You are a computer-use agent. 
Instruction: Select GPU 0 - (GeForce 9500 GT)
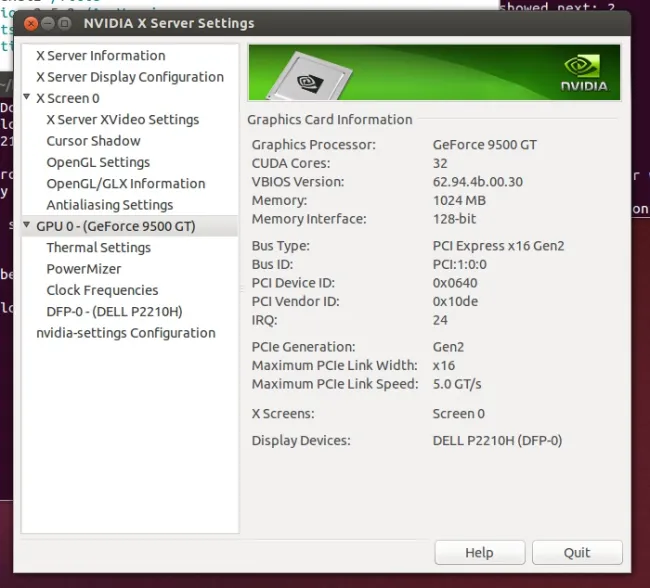[115, 226]
